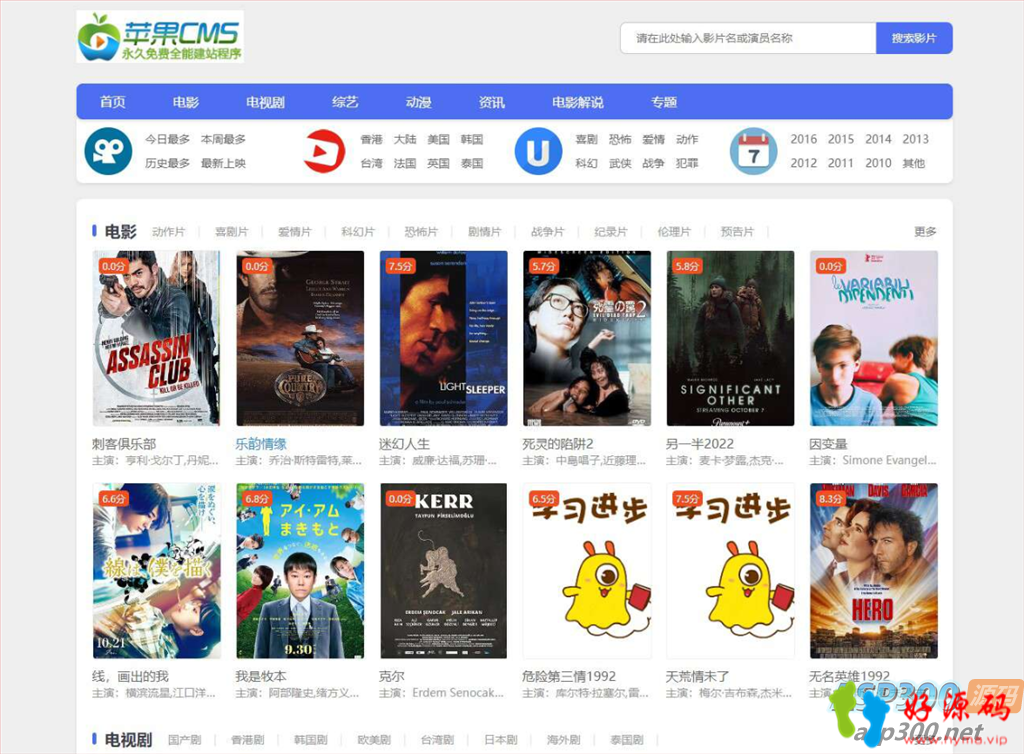Filter by genre 恐怖

coord(620,139)
